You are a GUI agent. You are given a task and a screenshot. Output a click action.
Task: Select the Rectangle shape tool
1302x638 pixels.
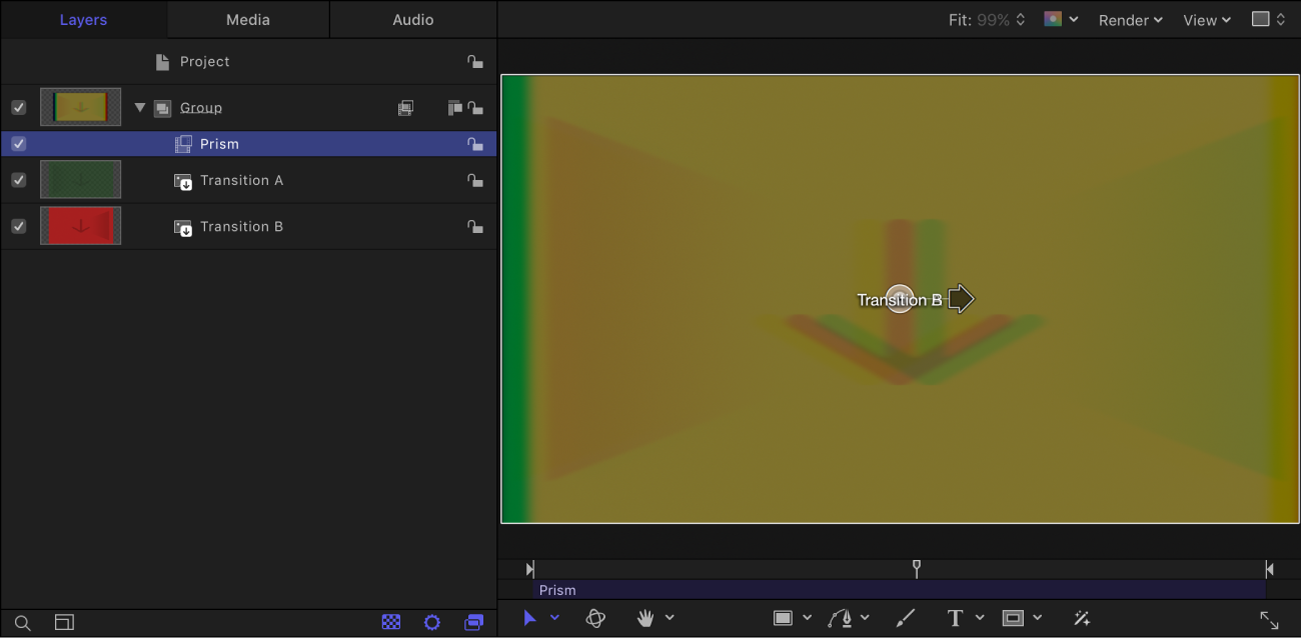pyautogui.click(x=786, y=618)
